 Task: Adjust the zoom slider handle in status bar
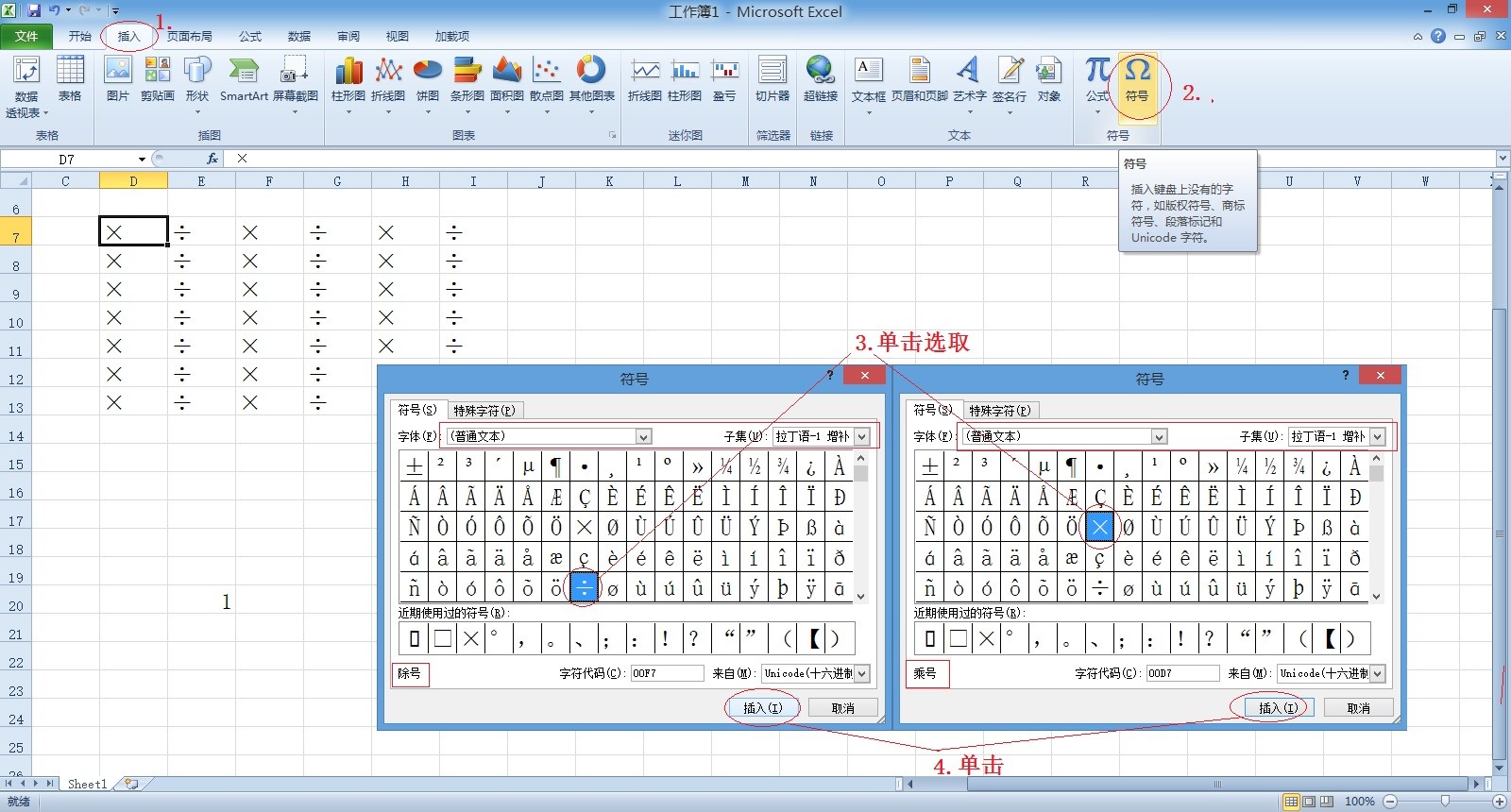pos(1445,802)
